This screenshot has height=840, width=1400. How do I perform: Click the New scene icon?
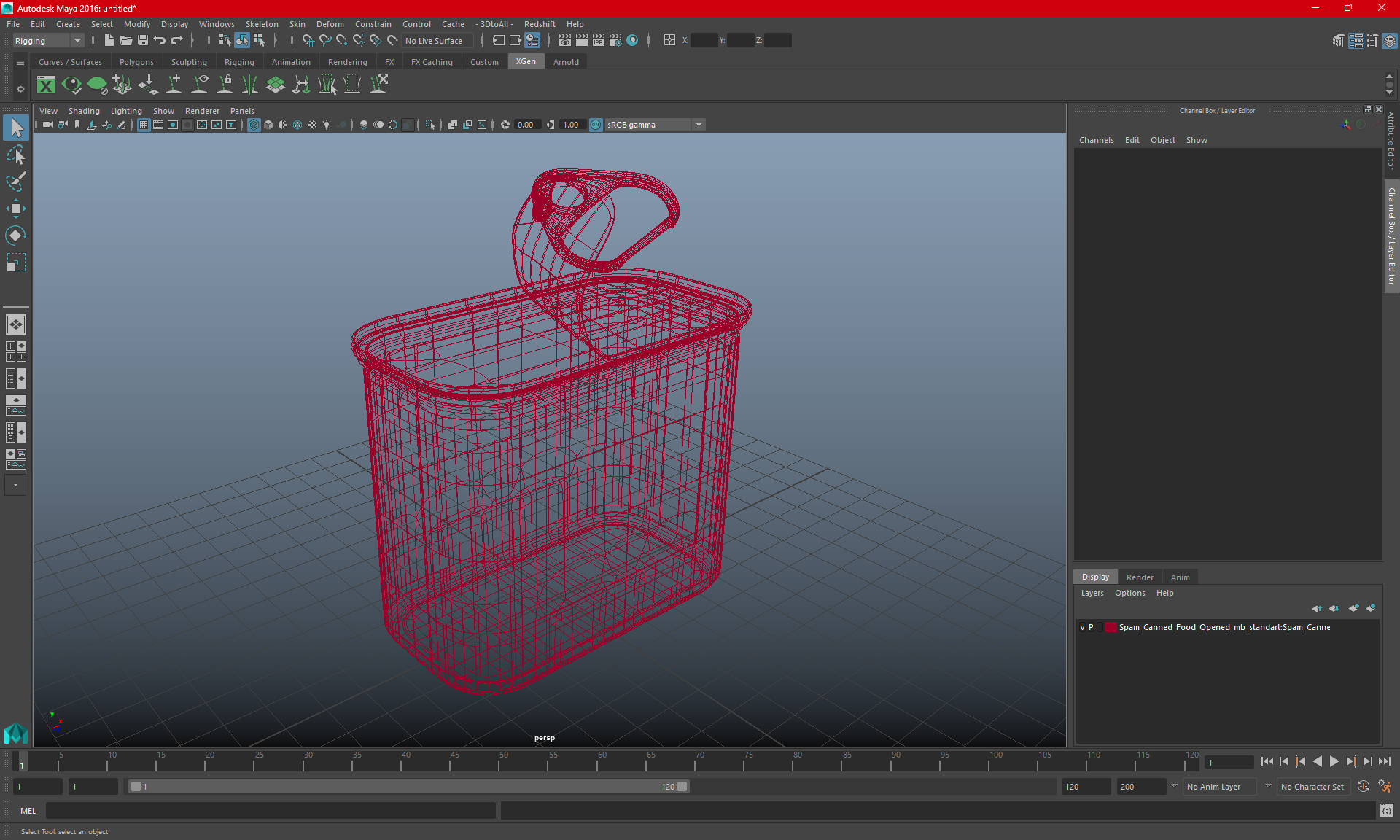[109, 41]
